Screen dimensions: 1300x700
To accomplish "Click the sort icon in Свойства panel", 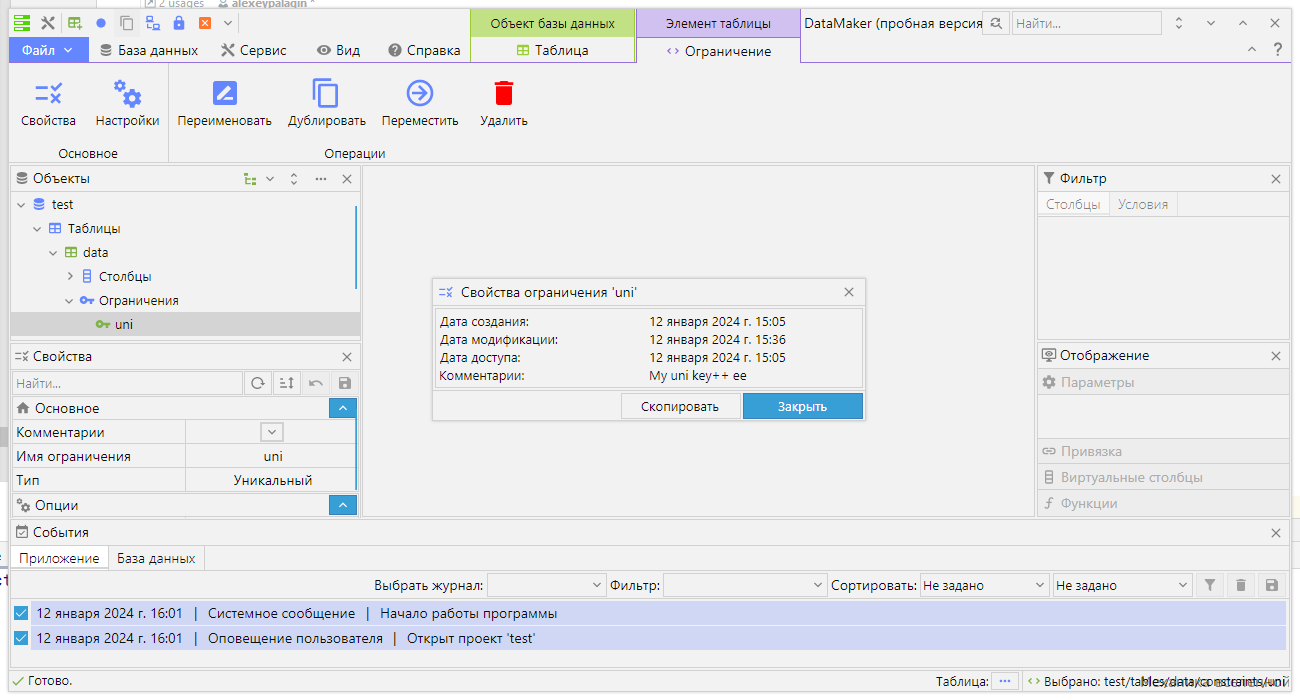I will click(286, 383).
